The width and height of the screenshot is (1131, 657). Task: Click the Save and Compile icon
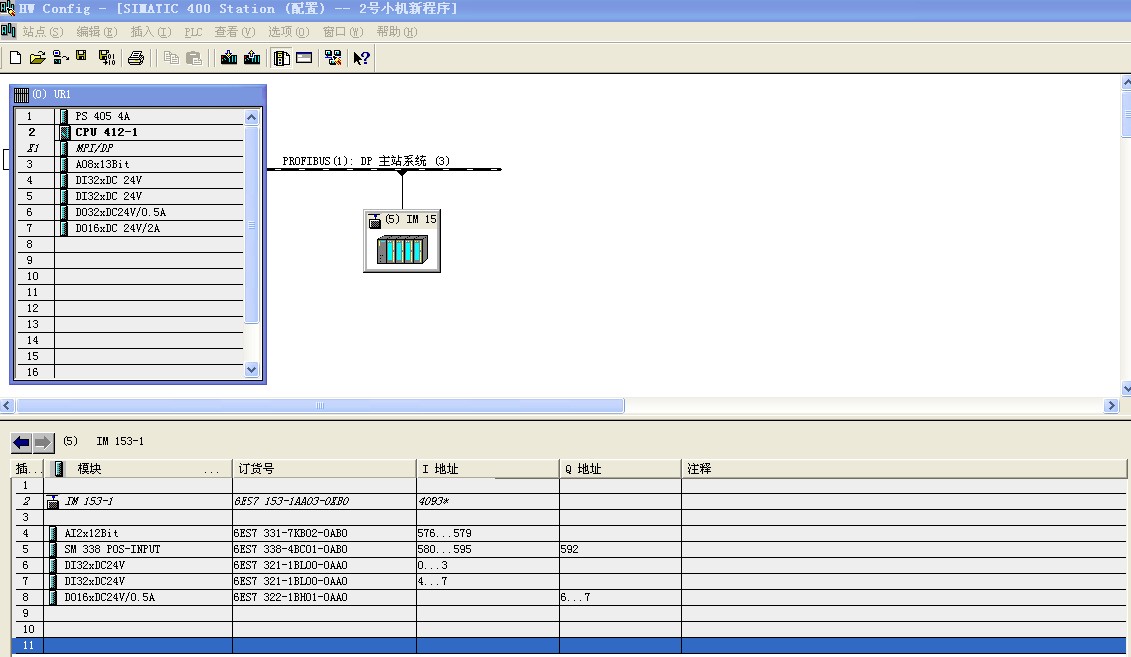click(x=107, y=58)
